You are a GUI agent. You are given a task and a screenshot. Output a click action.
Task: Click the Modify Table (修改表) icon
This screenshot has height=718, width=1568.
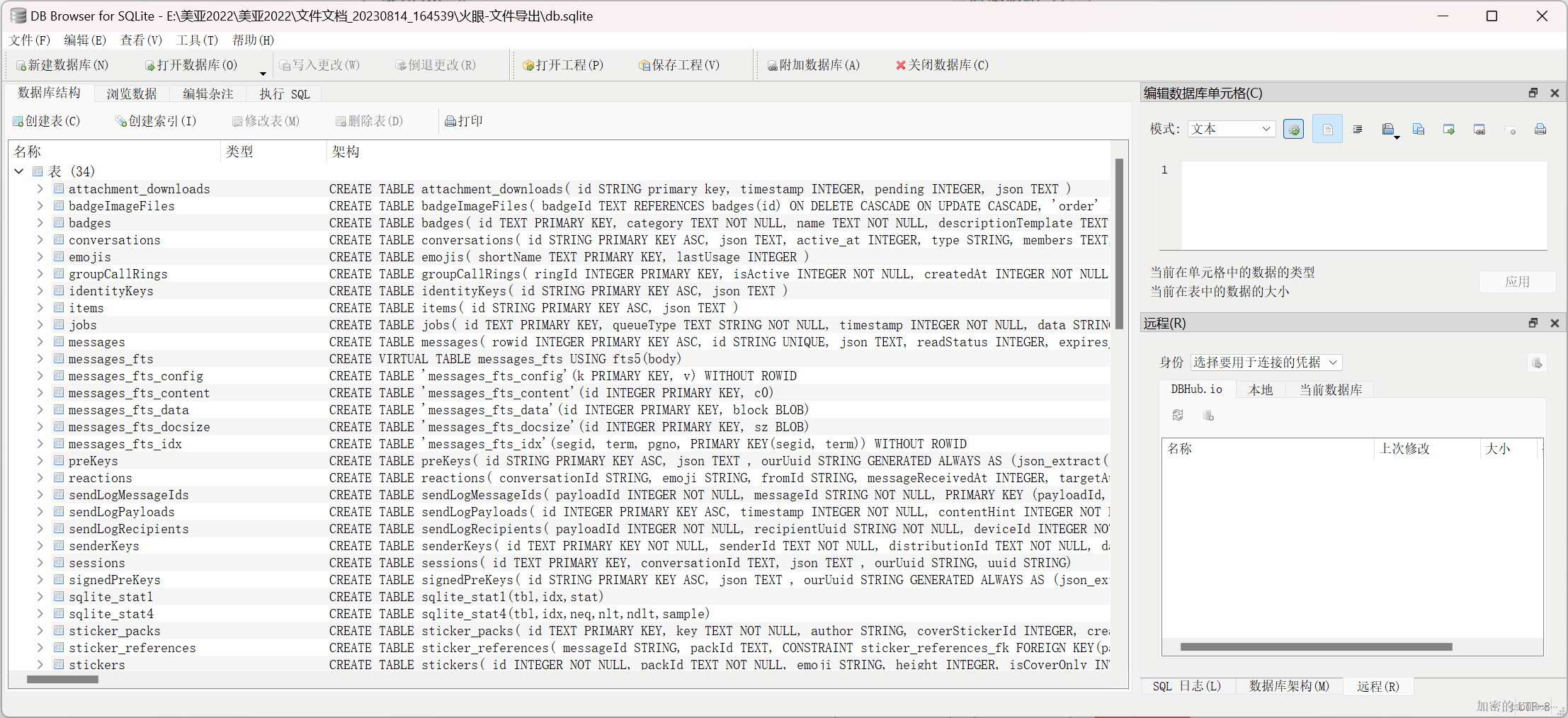click(x=237, y=122)
